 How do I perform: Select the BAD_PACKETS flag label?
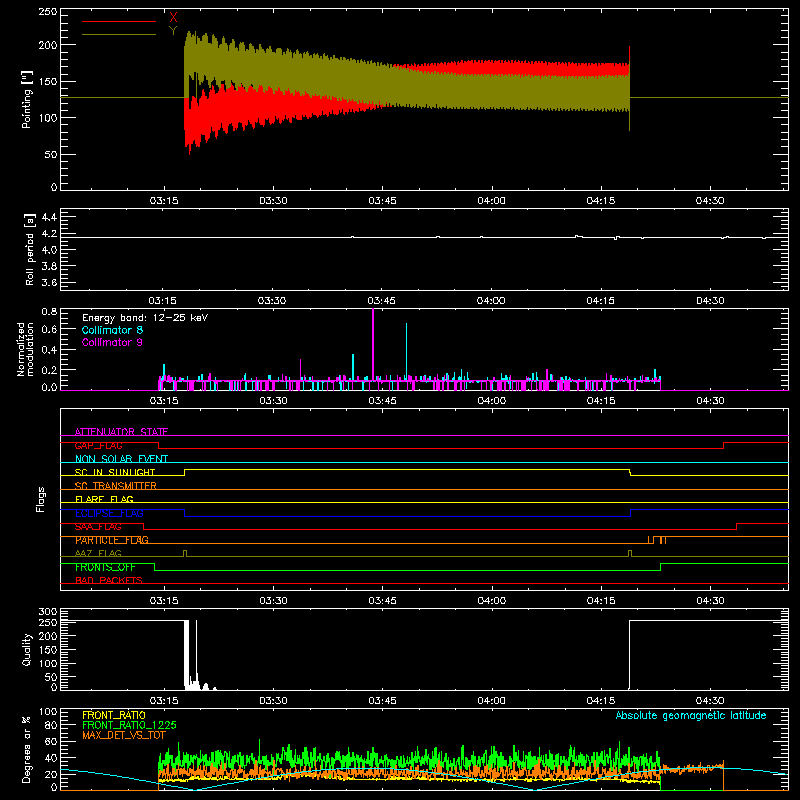click(x=109, y=580)
